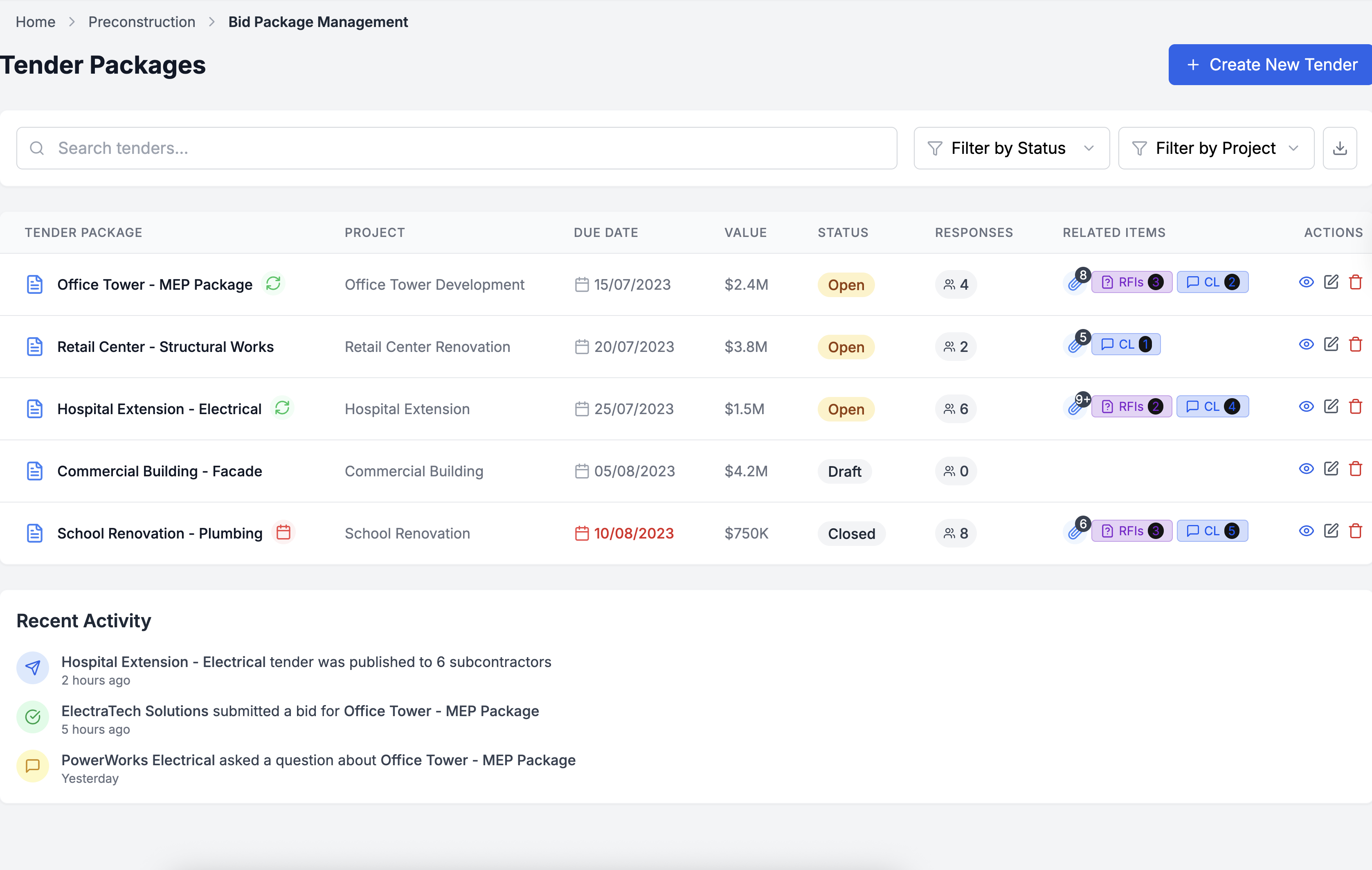Delete the Hospital Extension - Electrical tender
The height and width of the screenshot is (870, 1372).
click(1356, 406)
